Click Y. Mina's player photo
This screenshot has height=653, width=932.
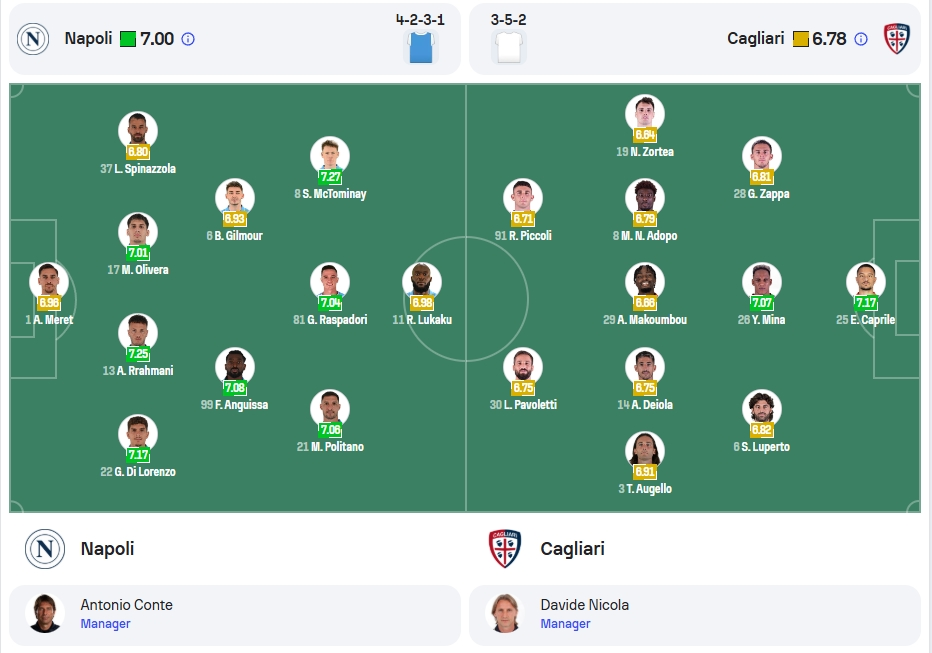click(x=761, y=282)
